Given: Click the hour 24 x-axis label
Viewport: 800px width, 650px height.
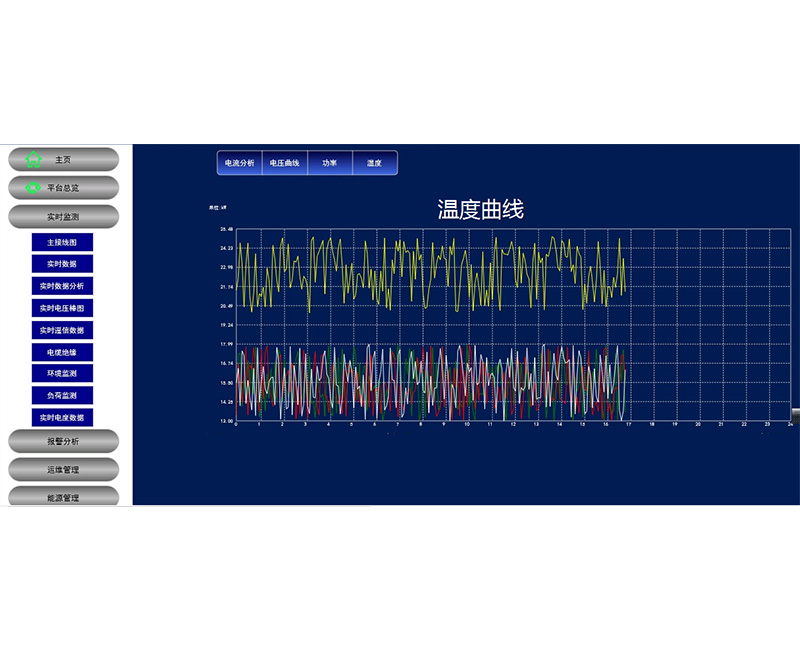Looking at the screenshot, I should point(790,424).
